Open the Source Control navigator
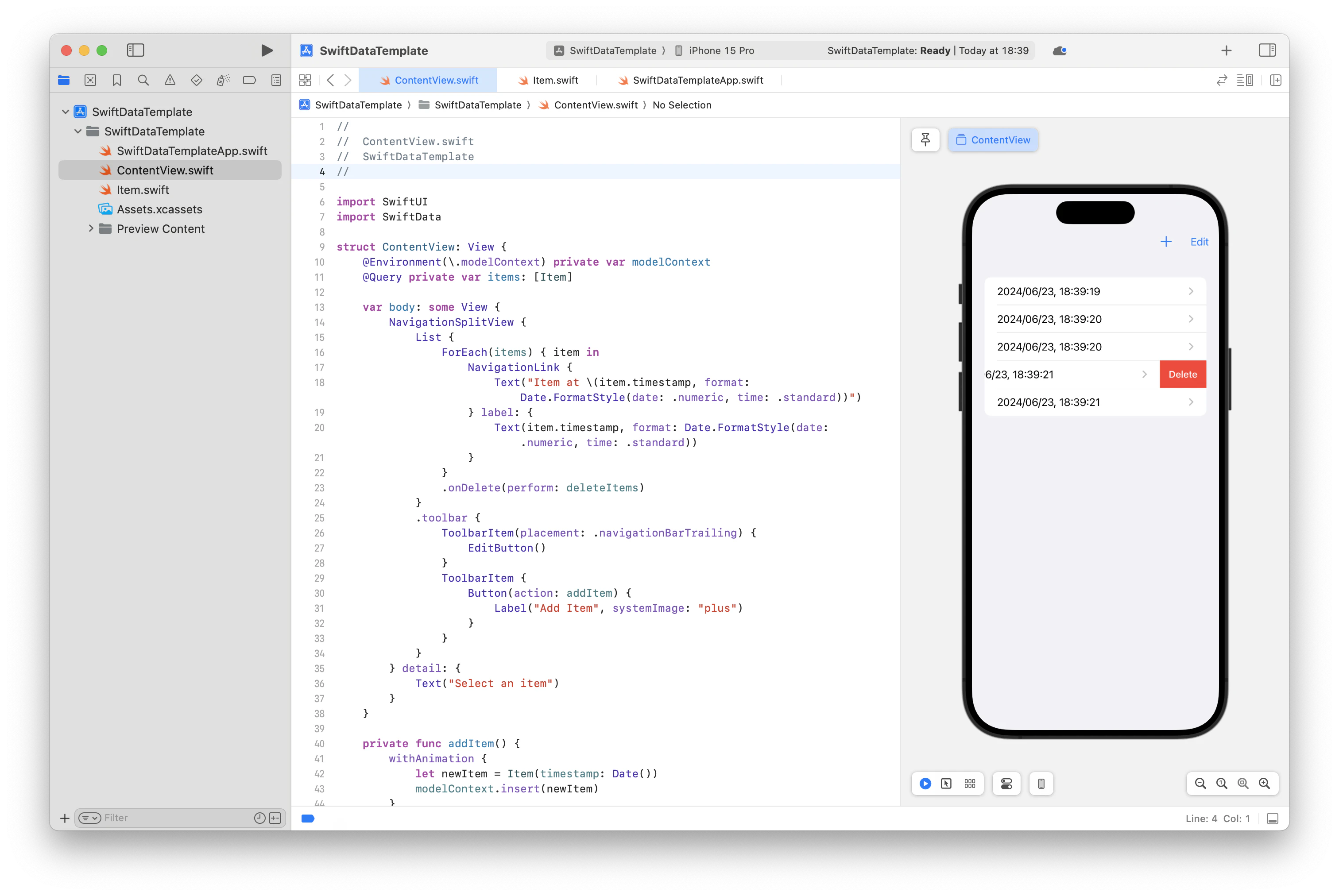This screenshot has width=1339, height=896. click(x=90, y=81)
